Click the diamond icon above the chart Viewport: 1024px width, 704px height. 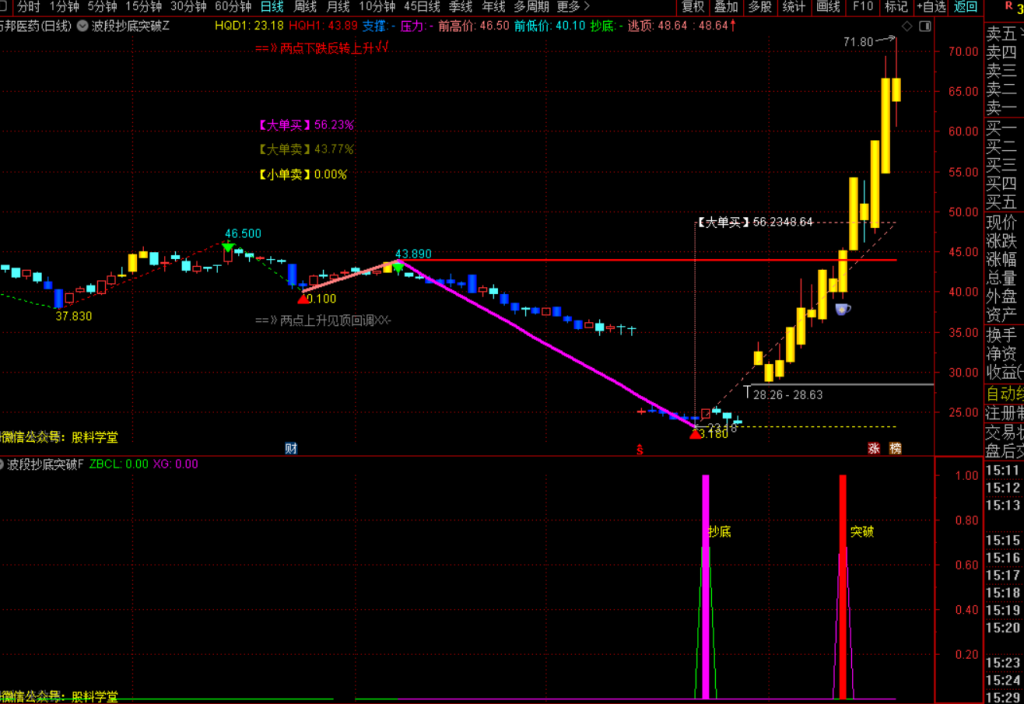click(907, 26)
